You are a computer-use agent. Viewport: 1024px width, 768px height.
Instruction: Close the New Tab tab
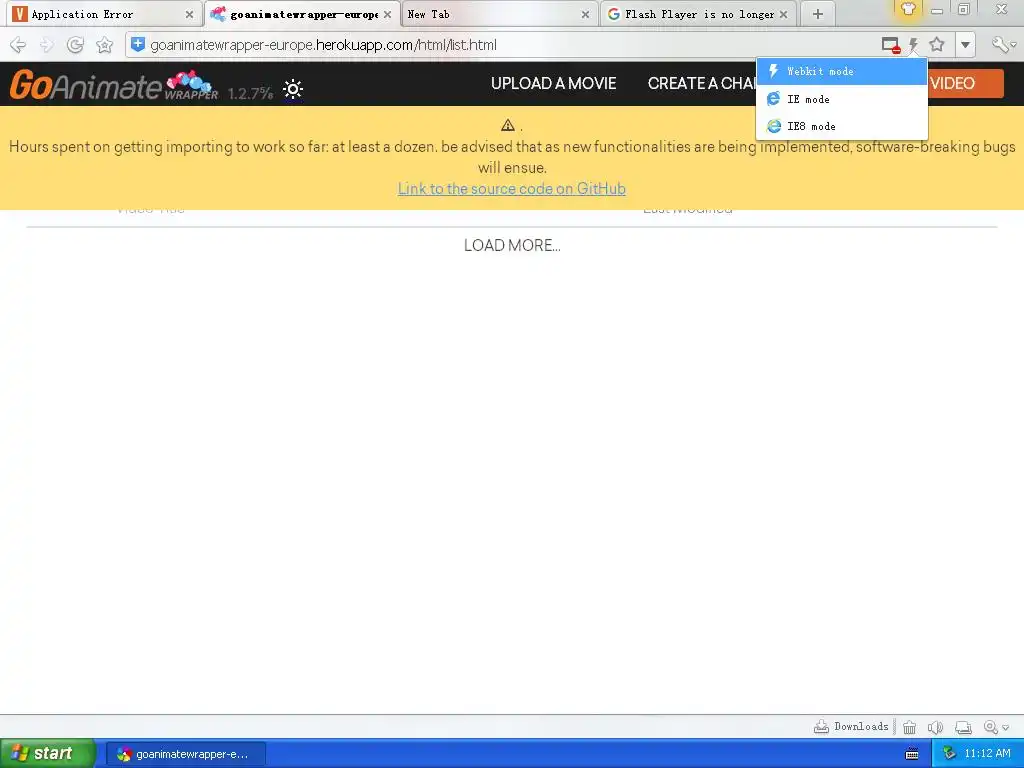point(585,14)
